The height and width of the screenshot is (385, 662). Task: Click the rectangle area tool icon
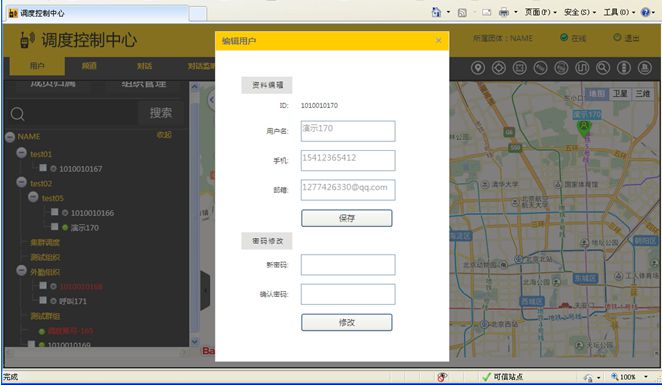click(519, 68)
